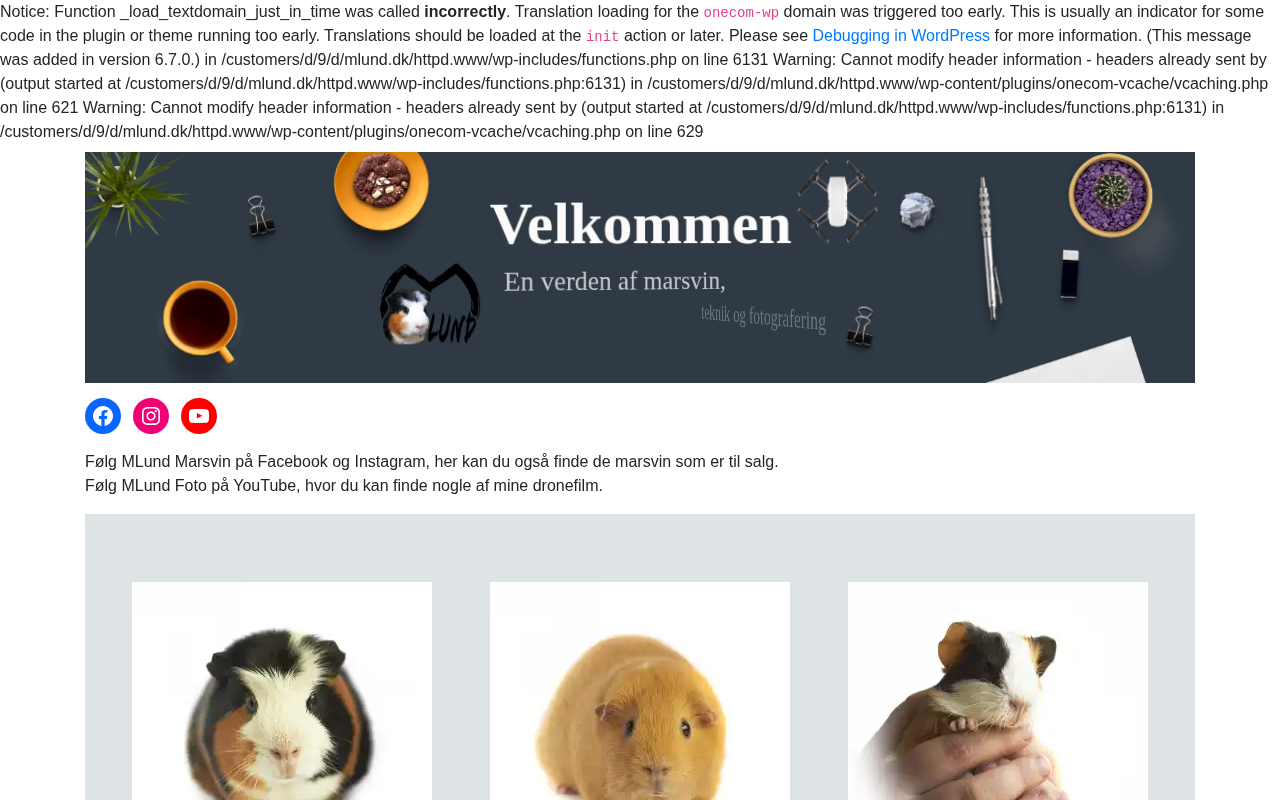The image size is (1280, 800).
Task: Open the golden guinea pig photo
Action: [640, 691]
